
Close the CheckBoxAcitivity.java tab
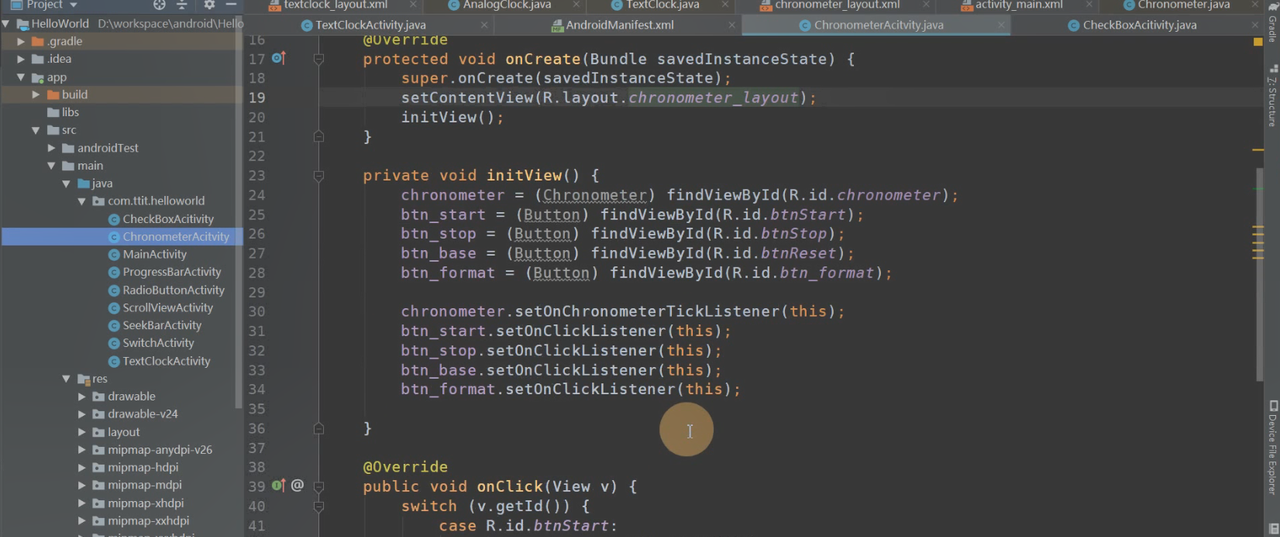[1253, 25]
